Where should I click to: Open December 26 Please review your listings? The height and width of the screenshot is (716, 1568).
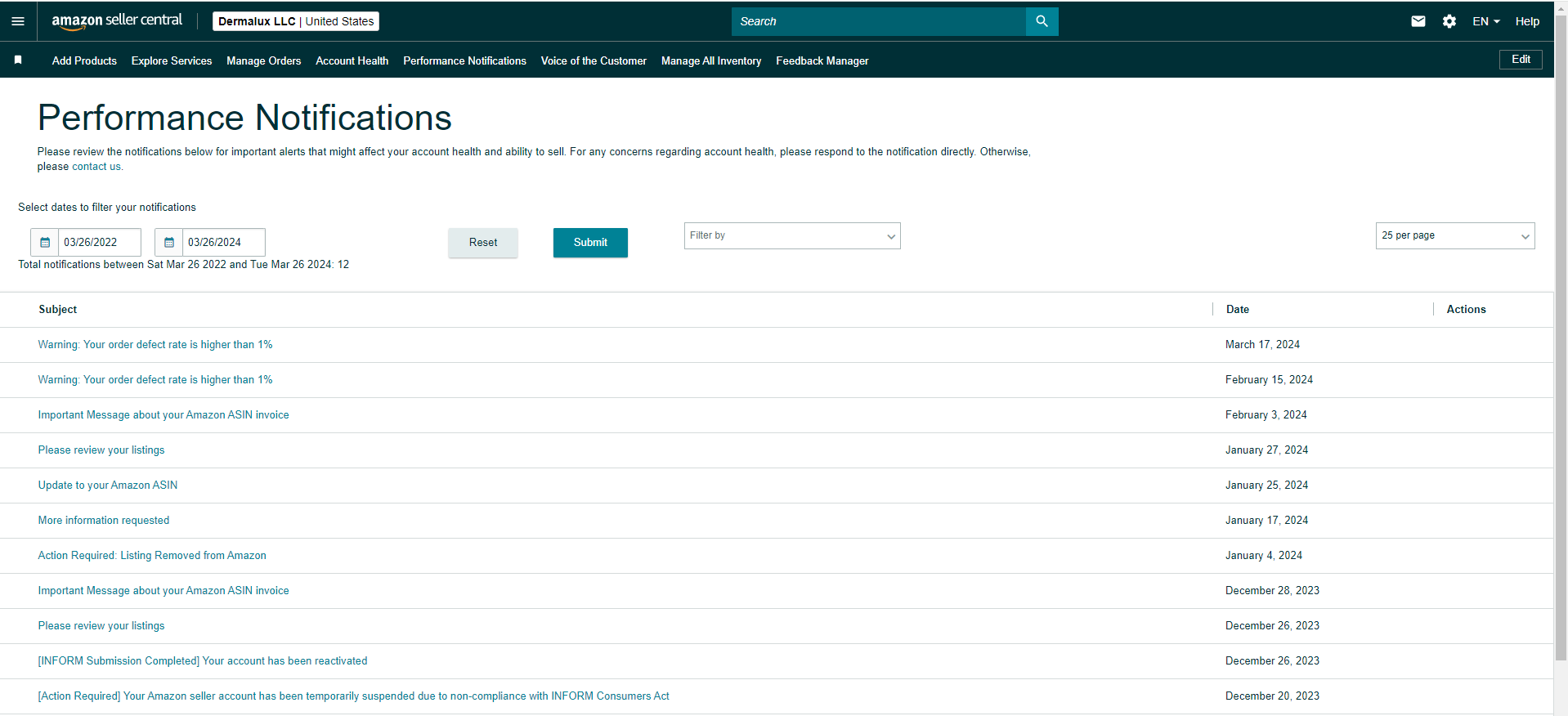click(x=101, y=626)
